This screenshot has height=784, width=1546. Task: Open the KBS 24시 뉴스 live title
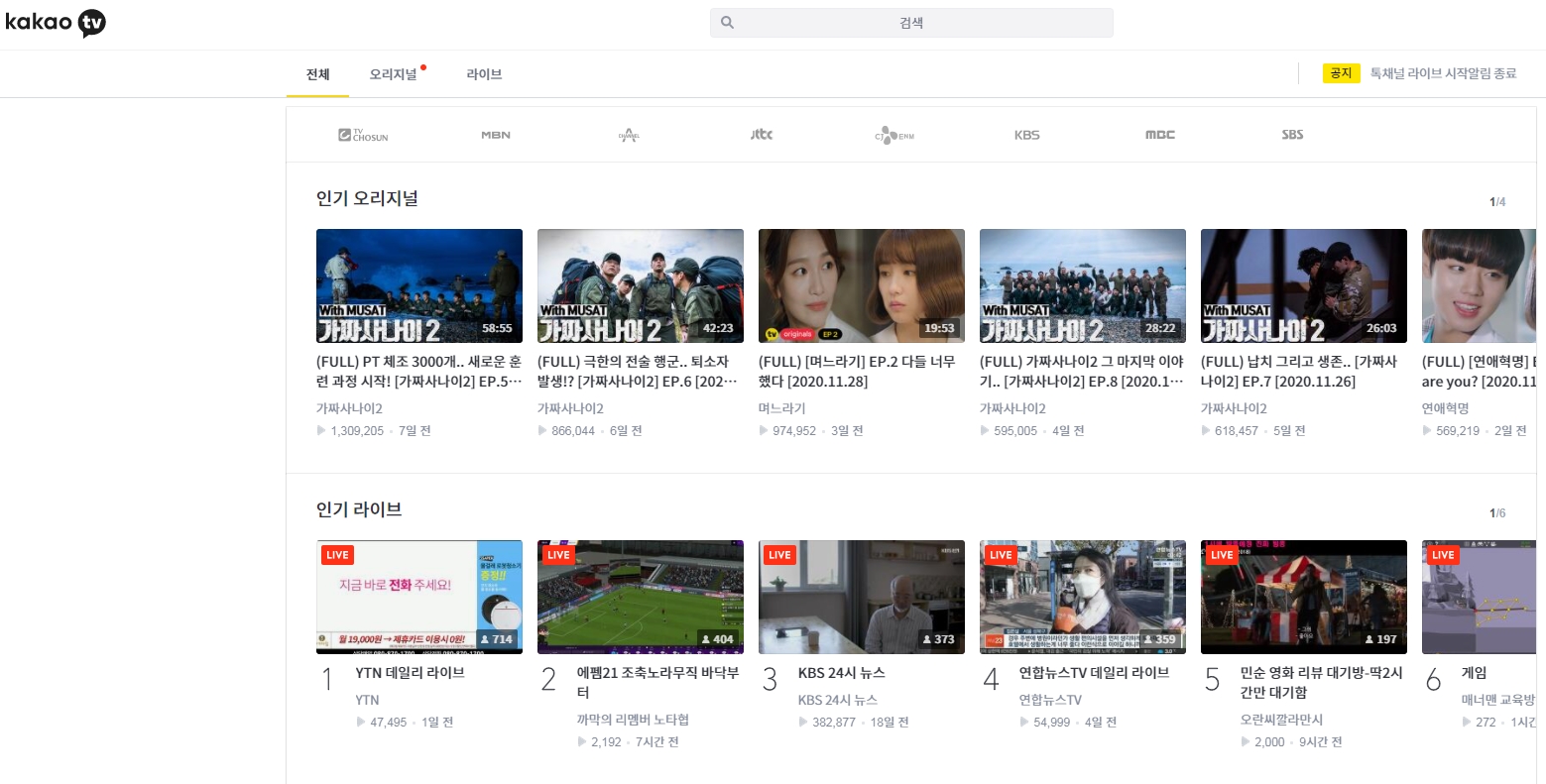pos(842,673)
